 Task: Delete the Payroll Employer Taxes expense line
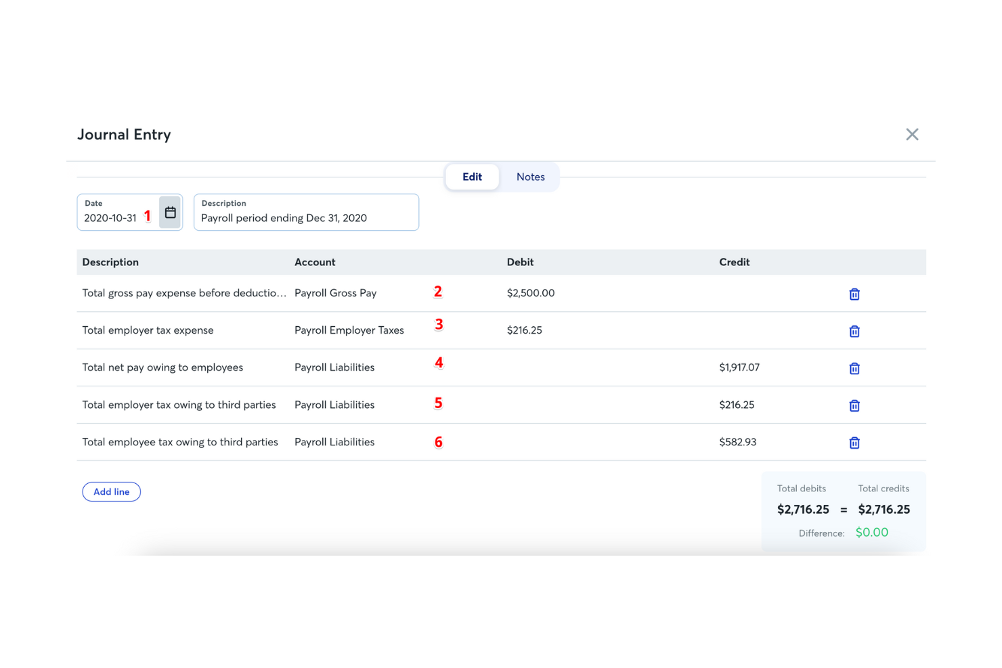click(x=854, y=330)
